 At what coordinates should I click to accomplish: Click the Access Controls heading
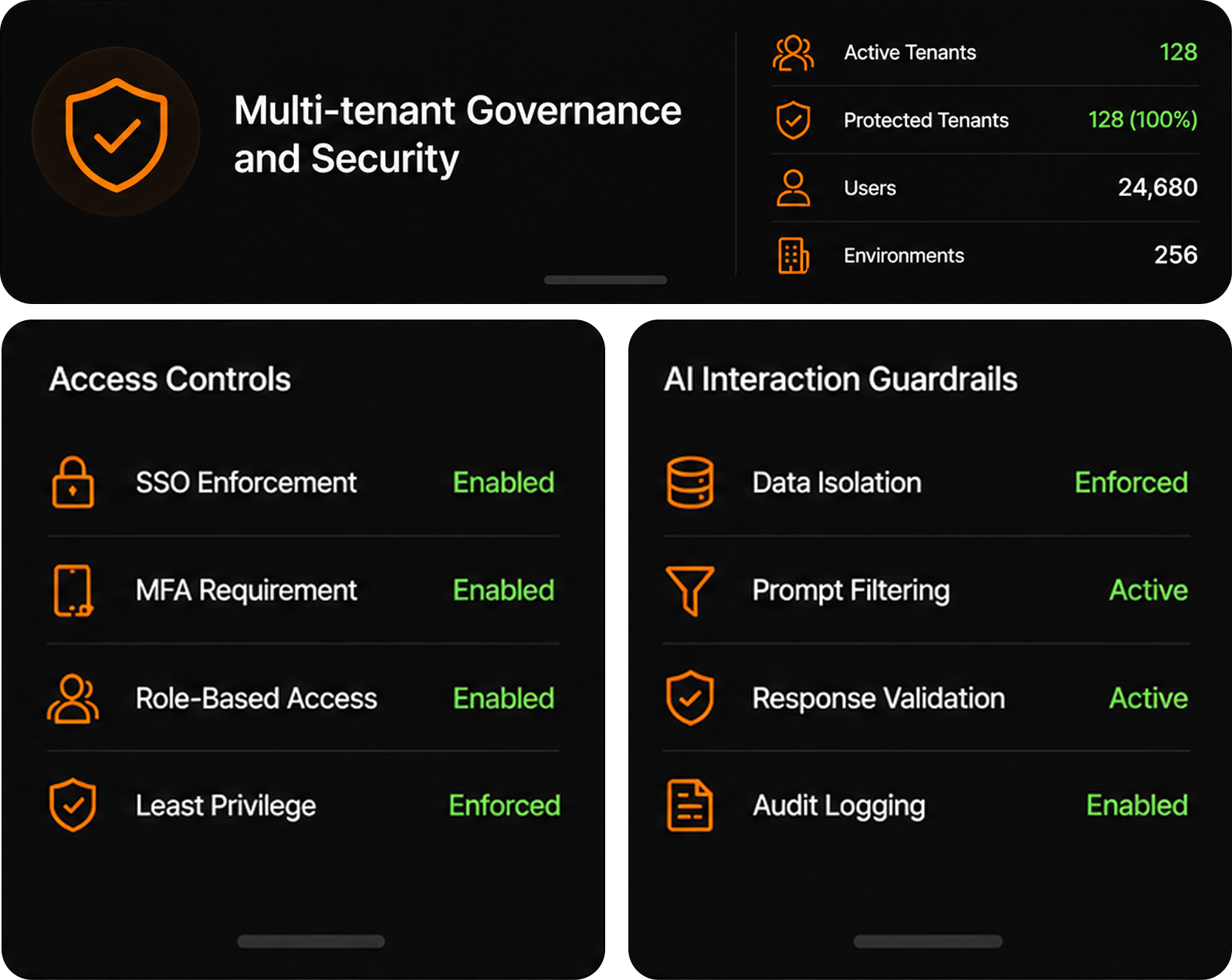tap(170, 379)
